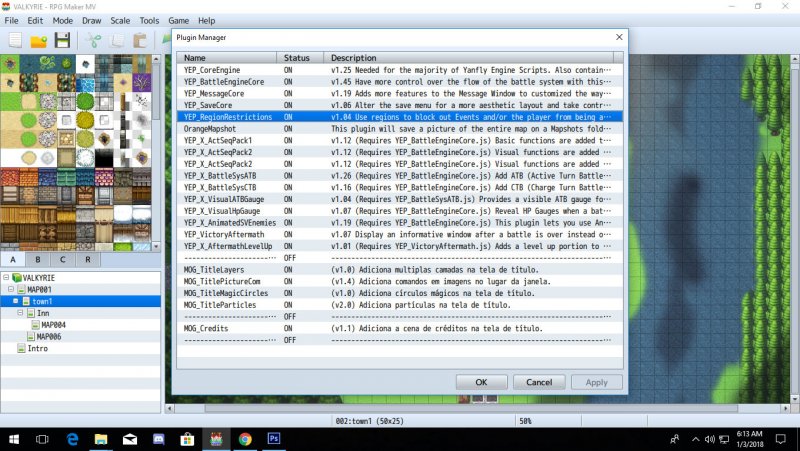This screenshot has width=800, height=451.
Task: Click the volume speaker tray icon
Action: 710,439
